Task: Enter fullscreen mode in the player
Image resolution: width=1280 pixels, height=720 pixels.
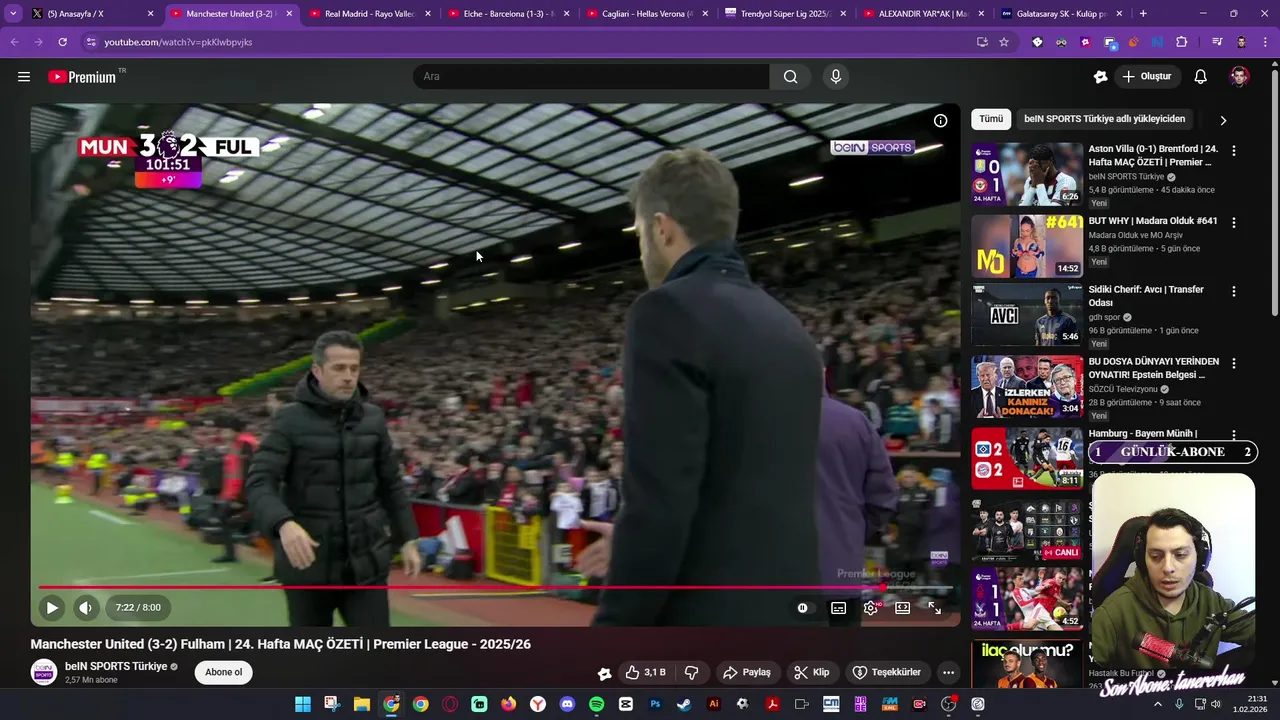Action: point(934,608)
